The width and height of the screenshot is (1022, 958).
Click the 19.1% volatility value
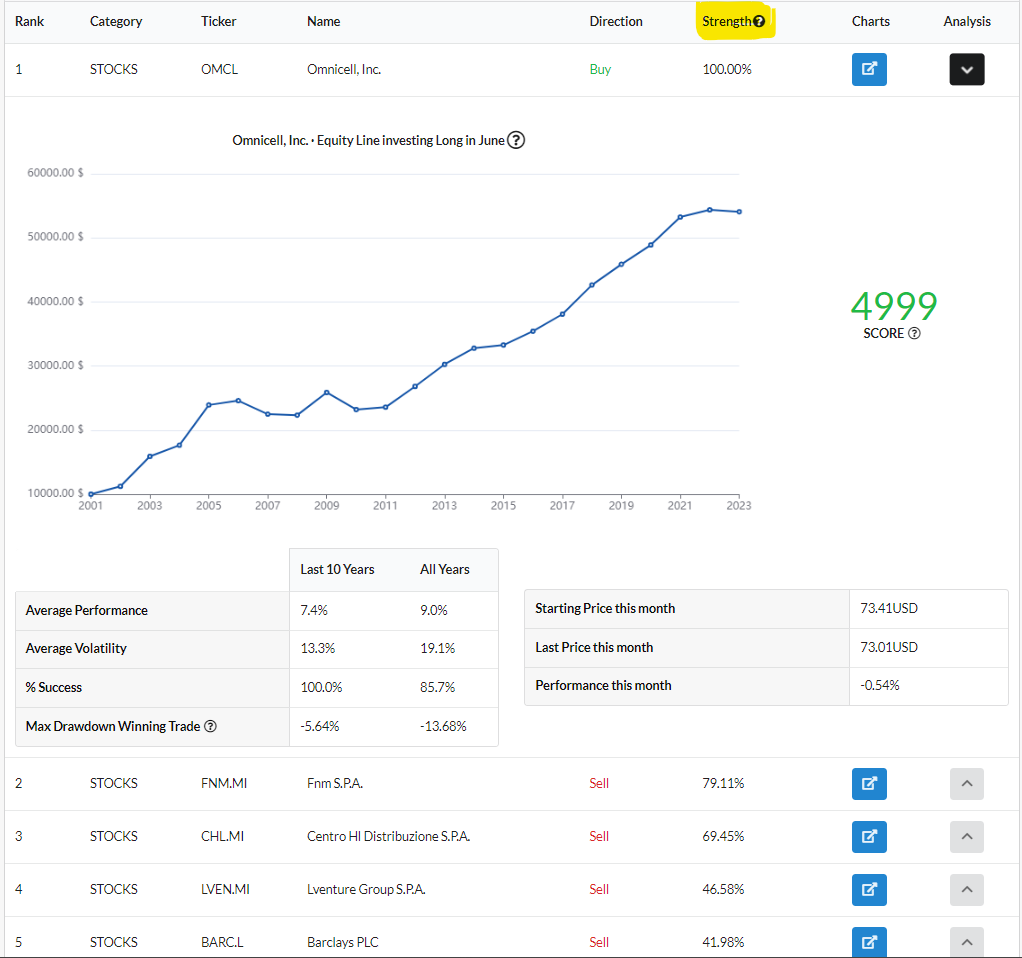437,648
